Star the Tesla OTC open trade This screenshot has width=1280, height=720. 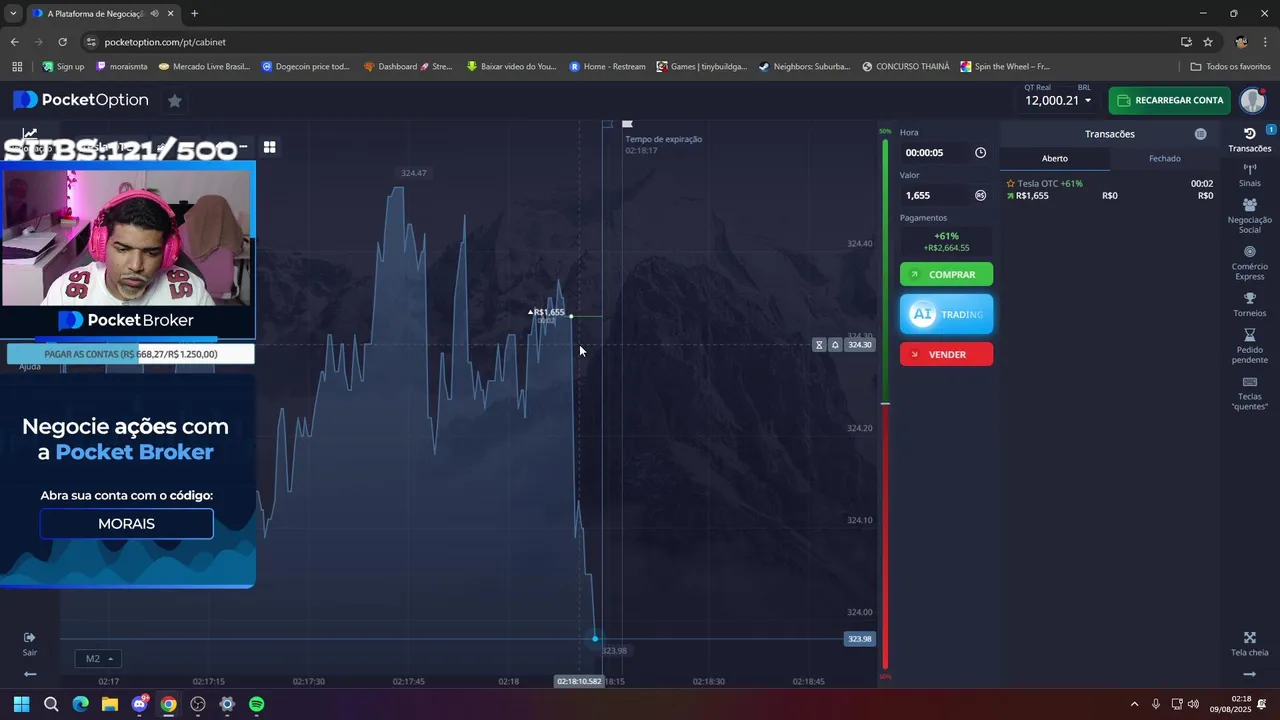[x=1010, y=184]
